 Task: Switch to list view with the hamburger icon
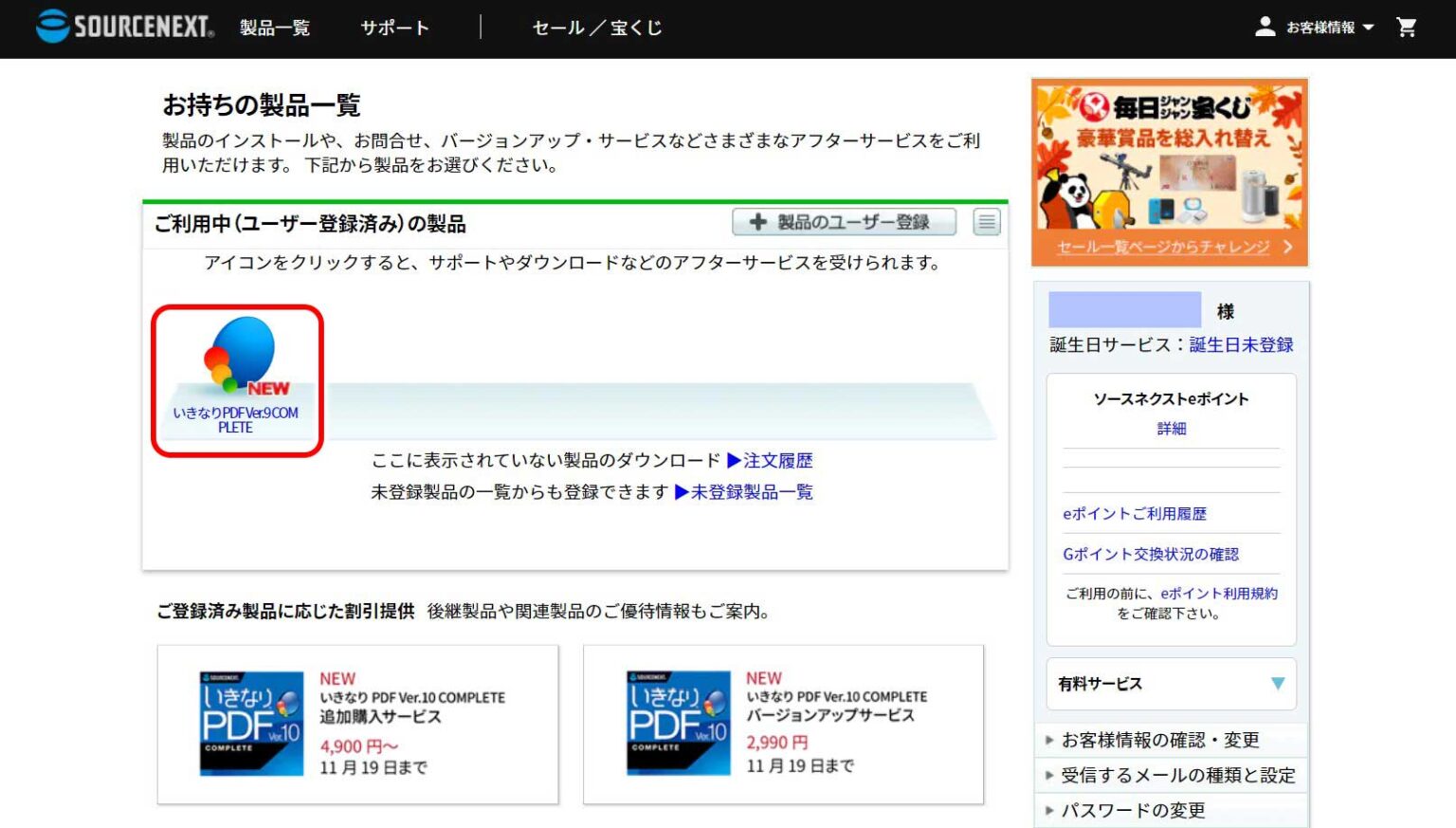click(986, 222)
